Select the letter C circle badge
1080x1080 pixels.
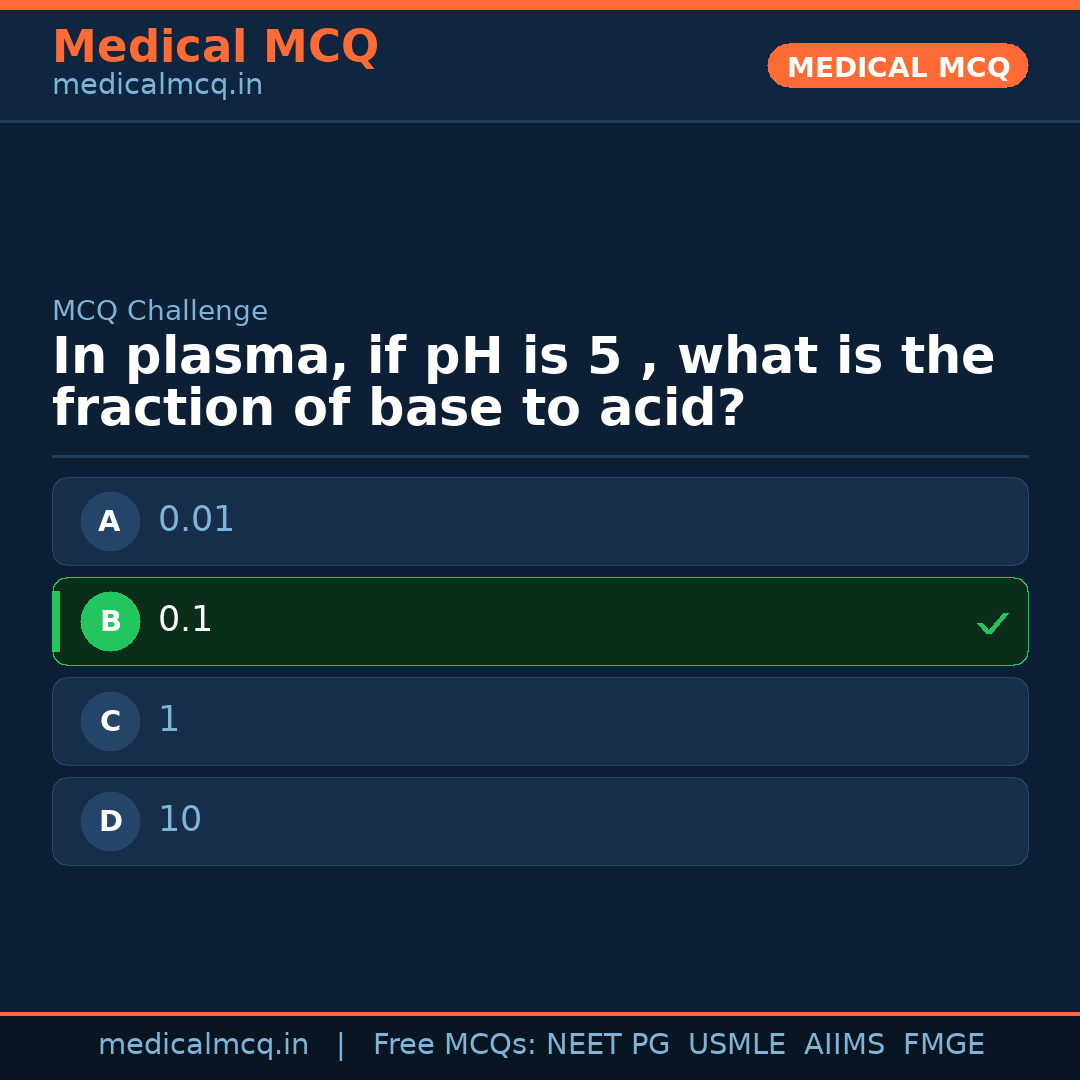coord(110,721)
